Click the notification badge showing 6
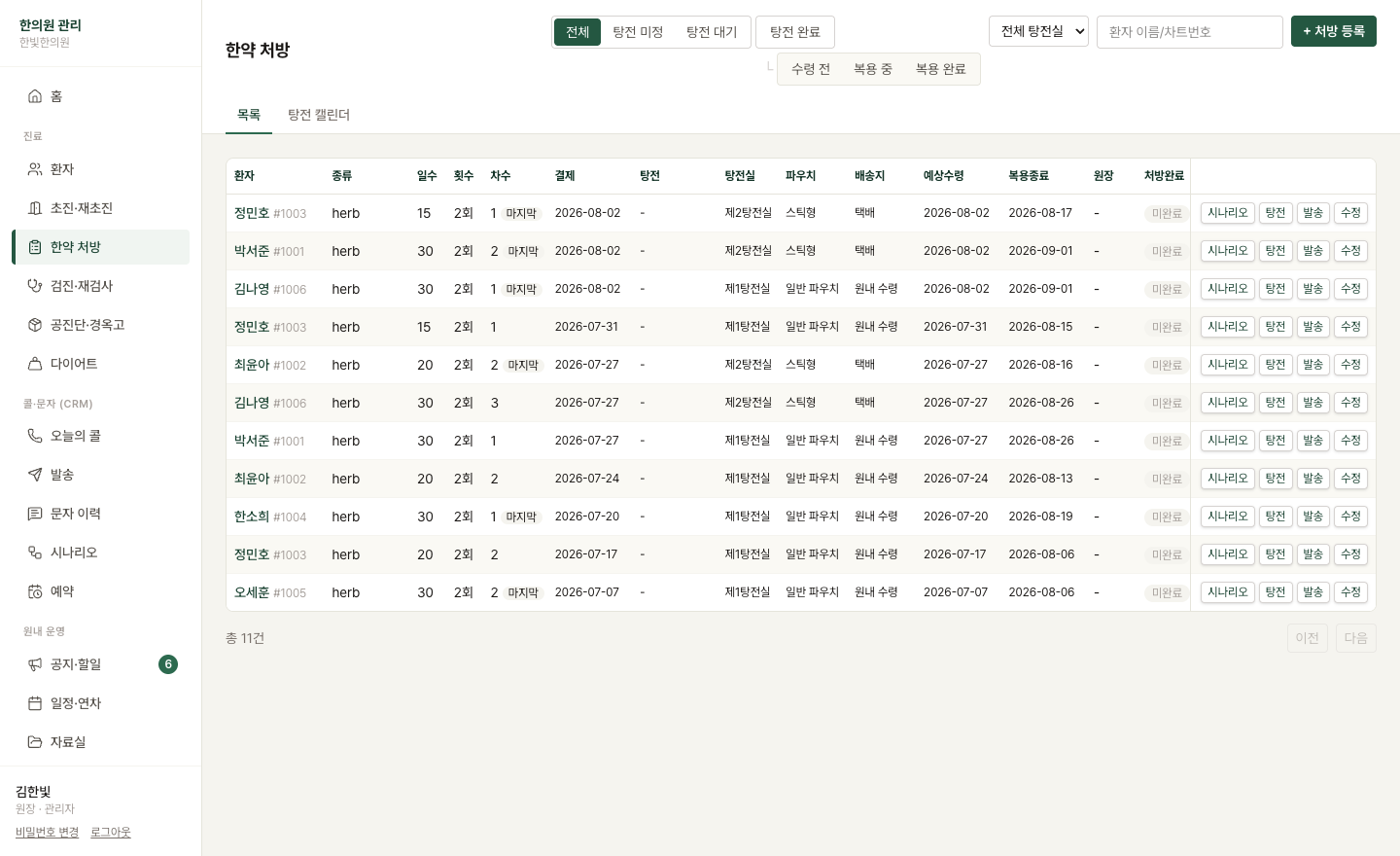Screen dimensions: 1400x856 click(168, 664)
